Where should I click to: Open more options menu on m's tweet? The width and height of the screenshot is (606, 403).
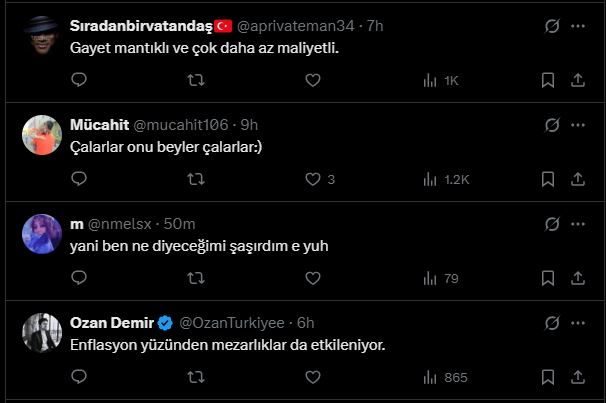578,224
